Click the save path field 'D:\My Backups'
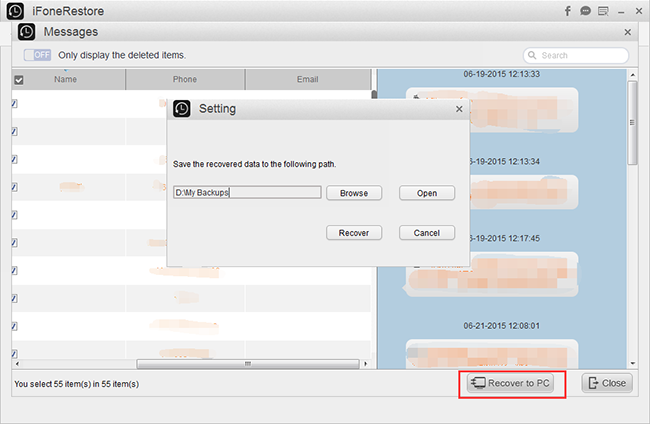Screen dimensions: 650x424 pos(247,192)
